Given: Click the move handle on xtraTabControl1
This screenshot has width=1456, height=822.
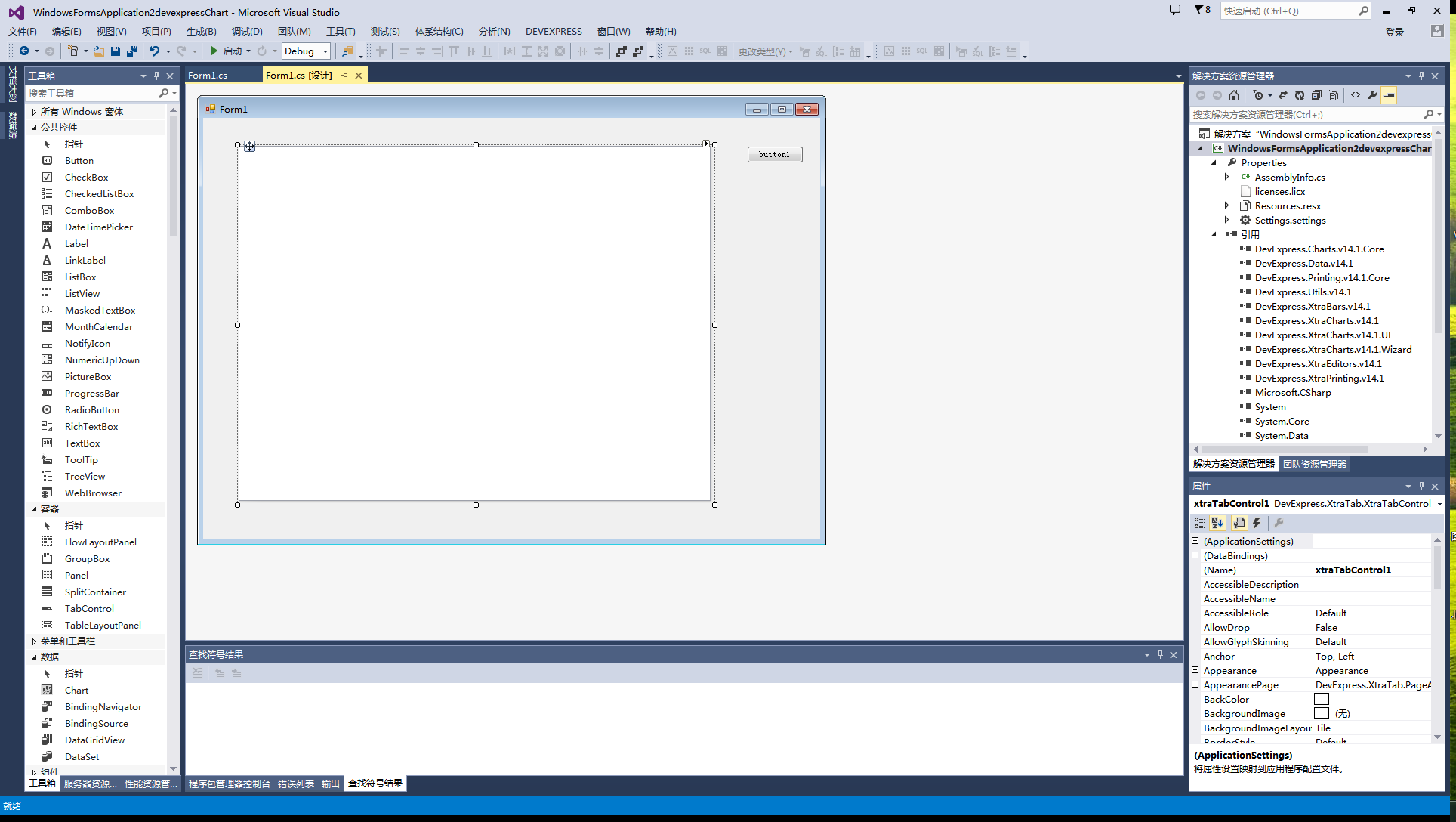Looking at the screenshot, I should (249, 147).
